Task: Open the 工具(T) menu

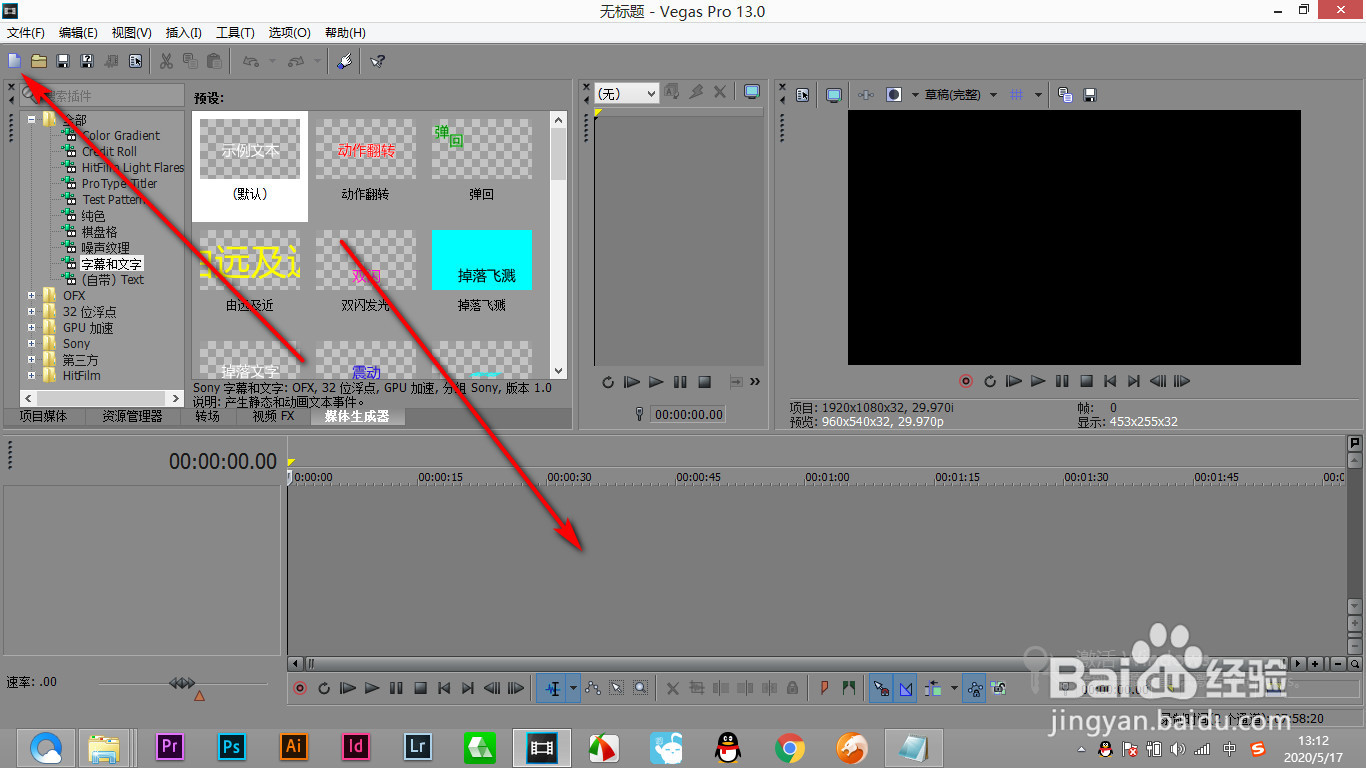Action: (x=236, y=33)
